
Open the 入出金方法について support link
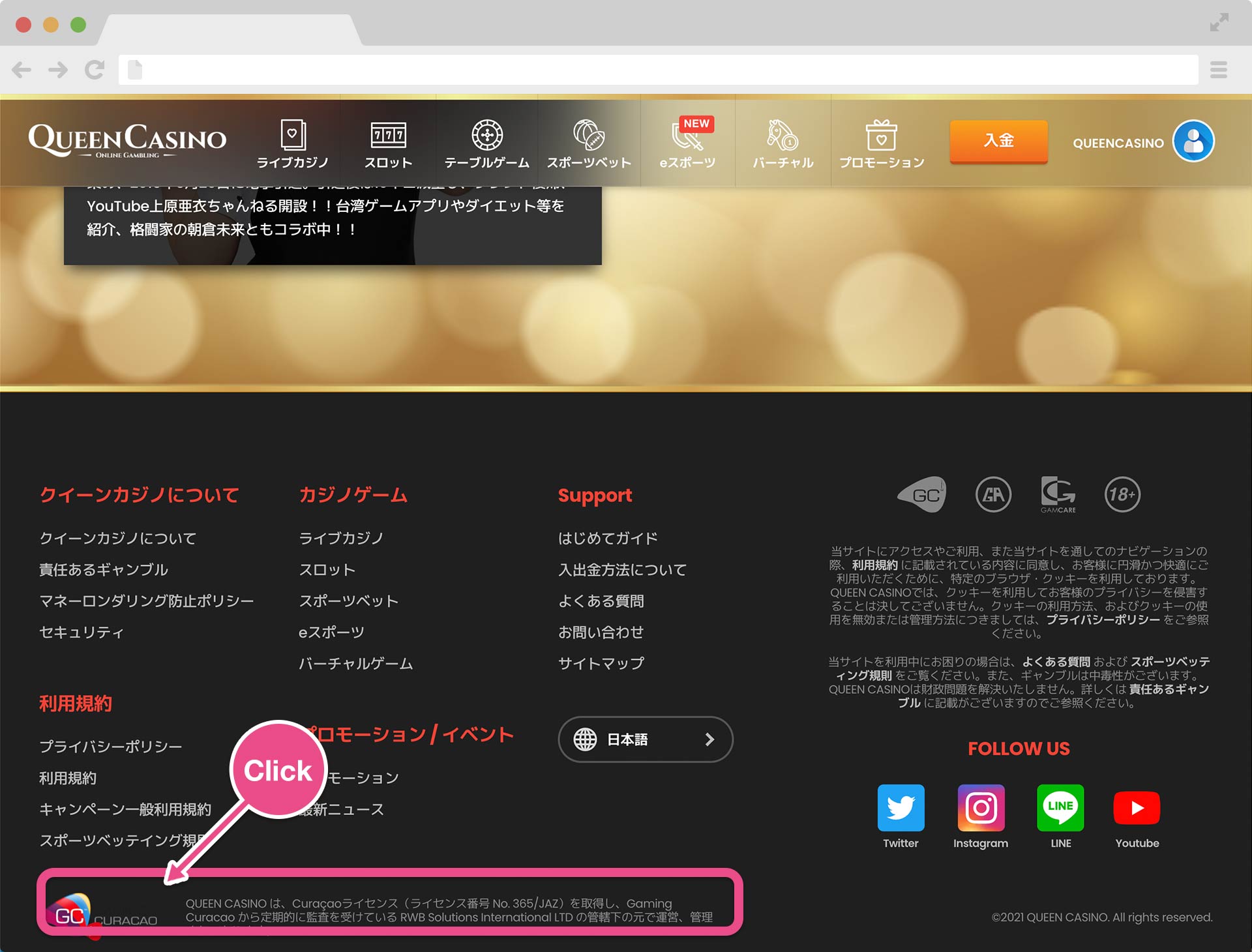(x=622, y=569)
